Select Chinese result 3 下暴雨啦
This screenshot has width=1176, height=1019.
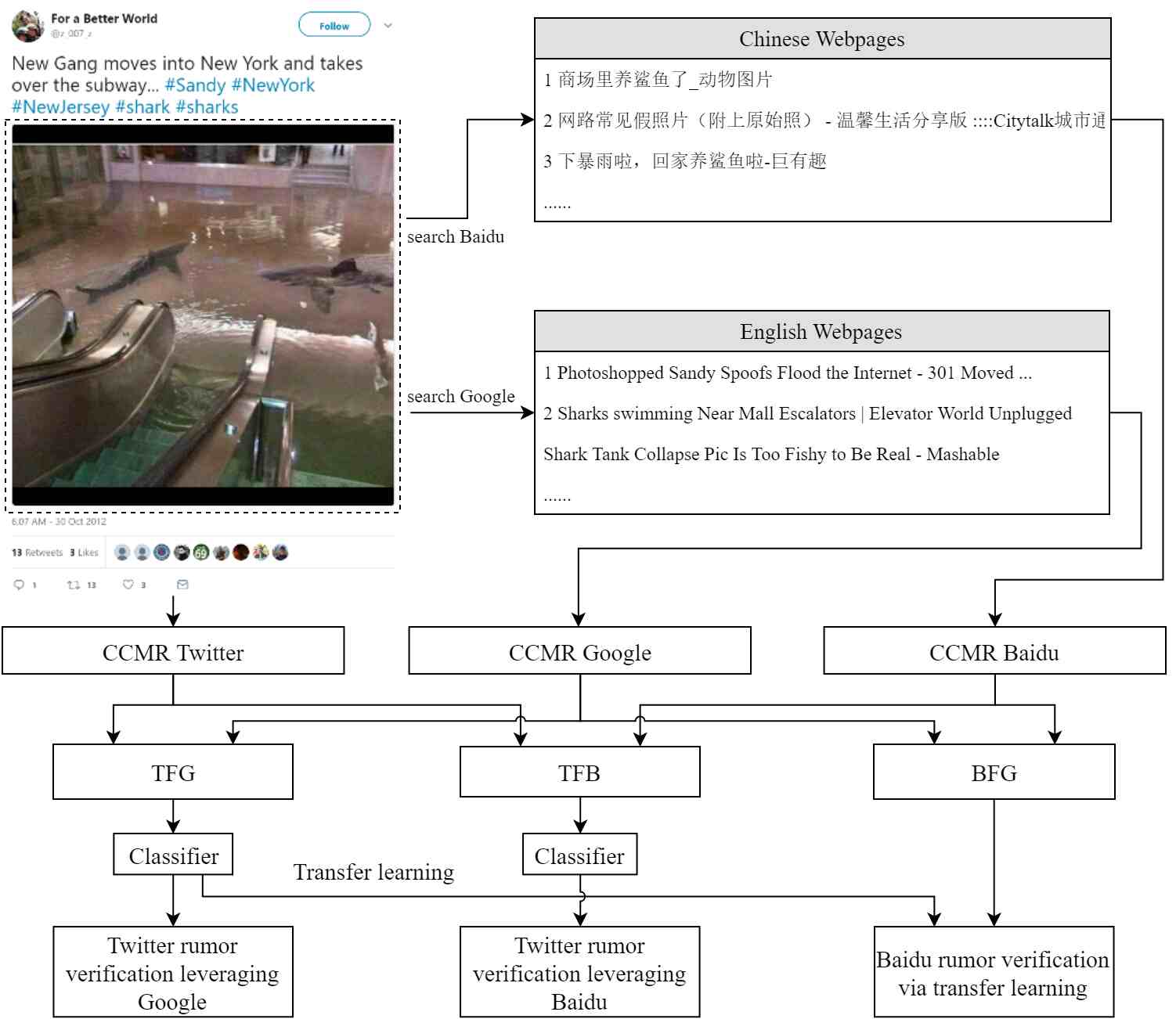point(685,161)
